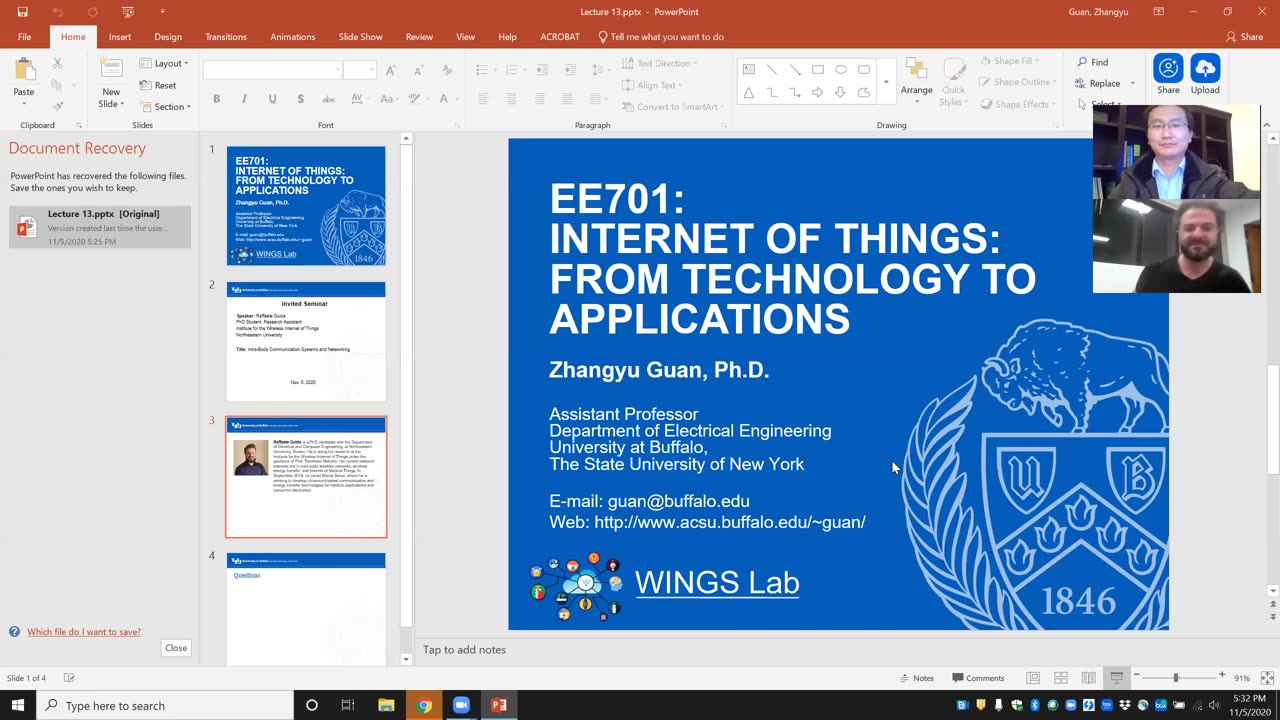This screenshot has height=720, width=1280.
Task: Close the Document Recovery pane
Action: point(176,648)
